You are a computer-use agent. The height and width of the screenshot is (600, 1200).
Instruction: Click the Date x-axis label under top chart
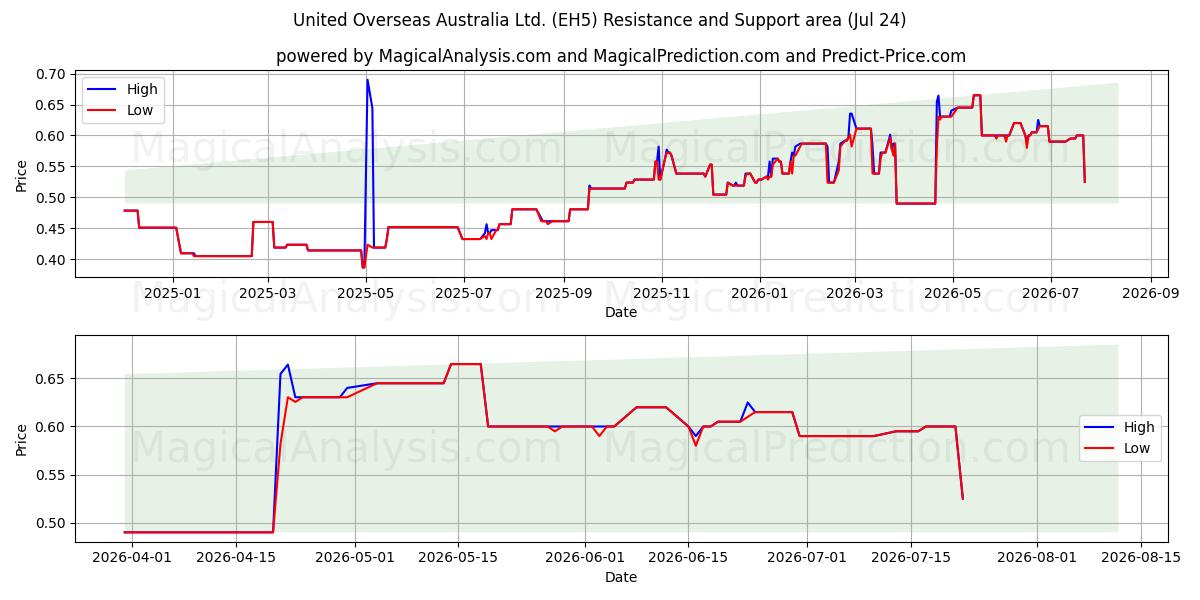point(621,312)
